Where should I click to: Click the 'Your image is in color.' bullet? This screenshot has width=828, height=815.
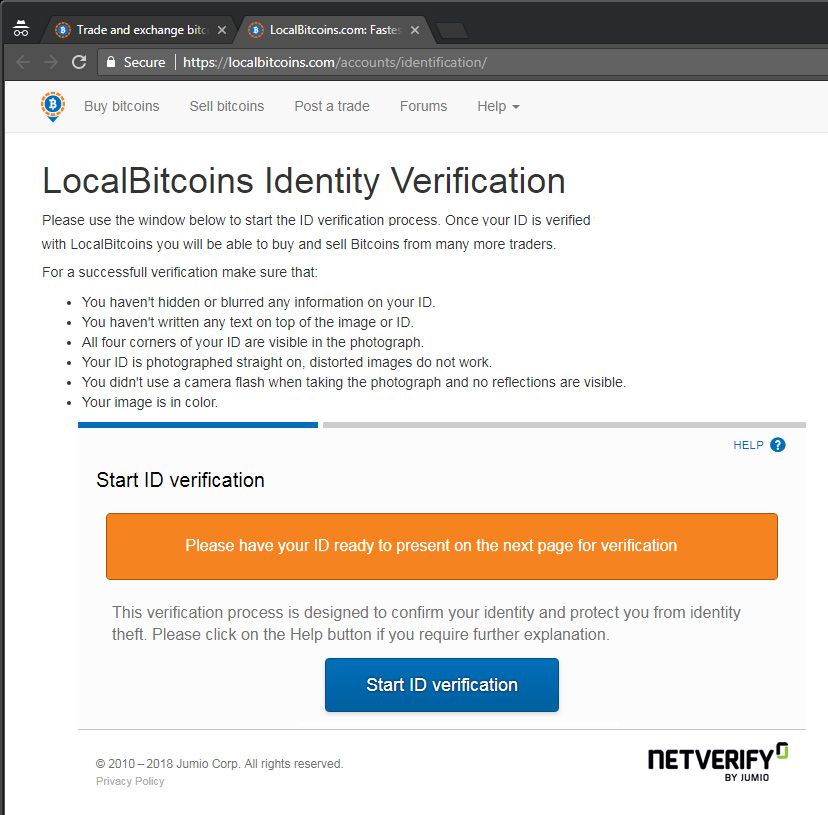click(x=149, y=402)
